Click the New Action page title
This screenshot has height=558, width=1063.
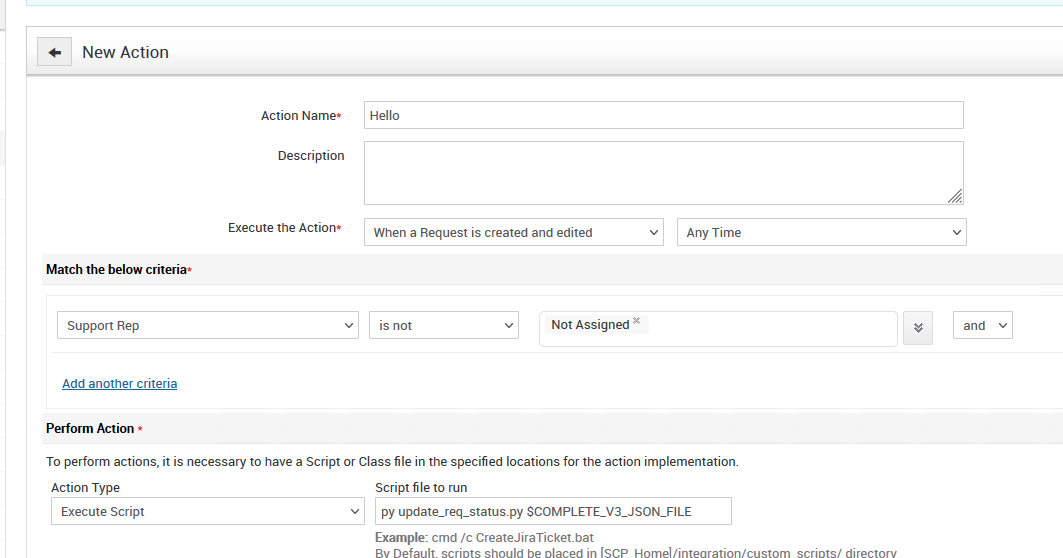coord(125,52)
